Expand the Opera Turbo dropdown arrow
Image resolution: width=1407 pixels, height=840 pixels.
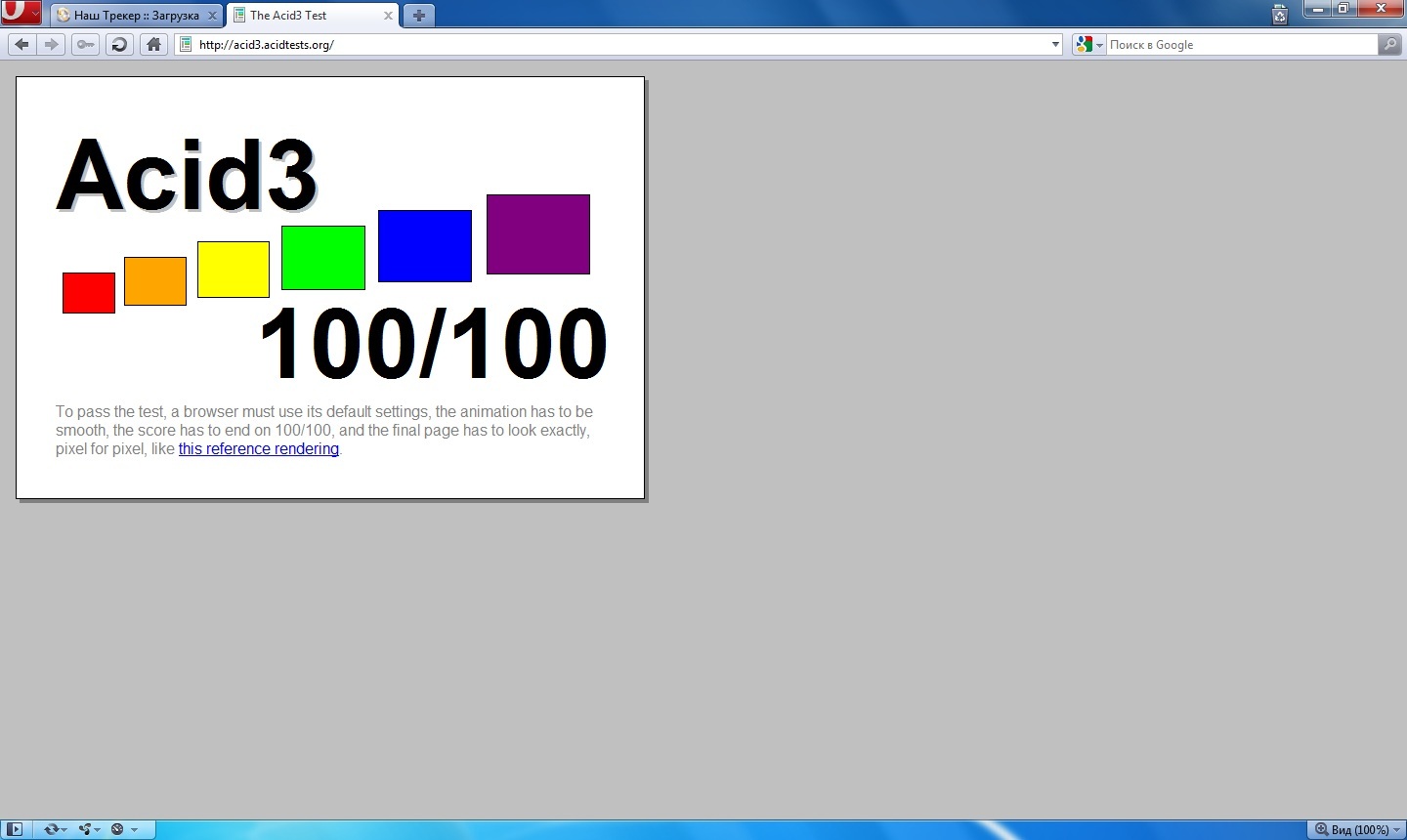(x=134, y=830)
